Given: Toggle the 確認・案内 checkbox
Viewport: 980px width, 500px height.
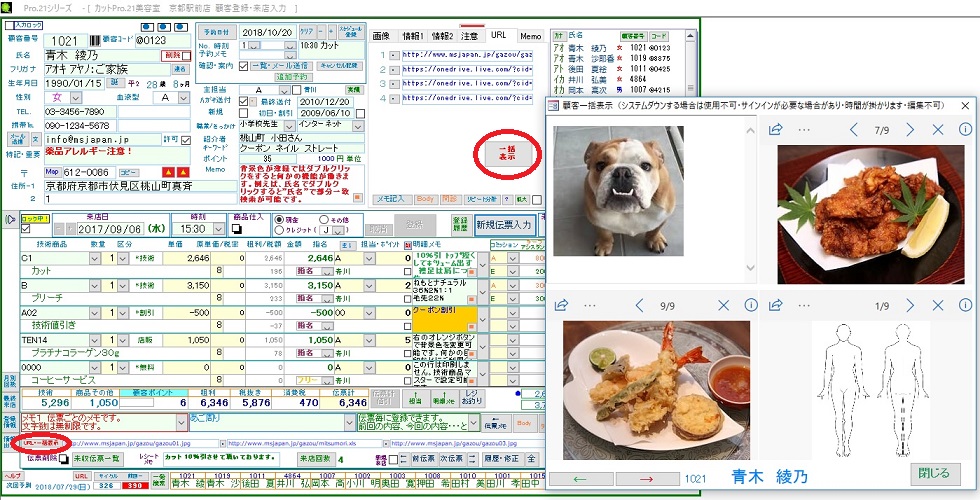Looking at the screenshot, I should click(244, 66).
